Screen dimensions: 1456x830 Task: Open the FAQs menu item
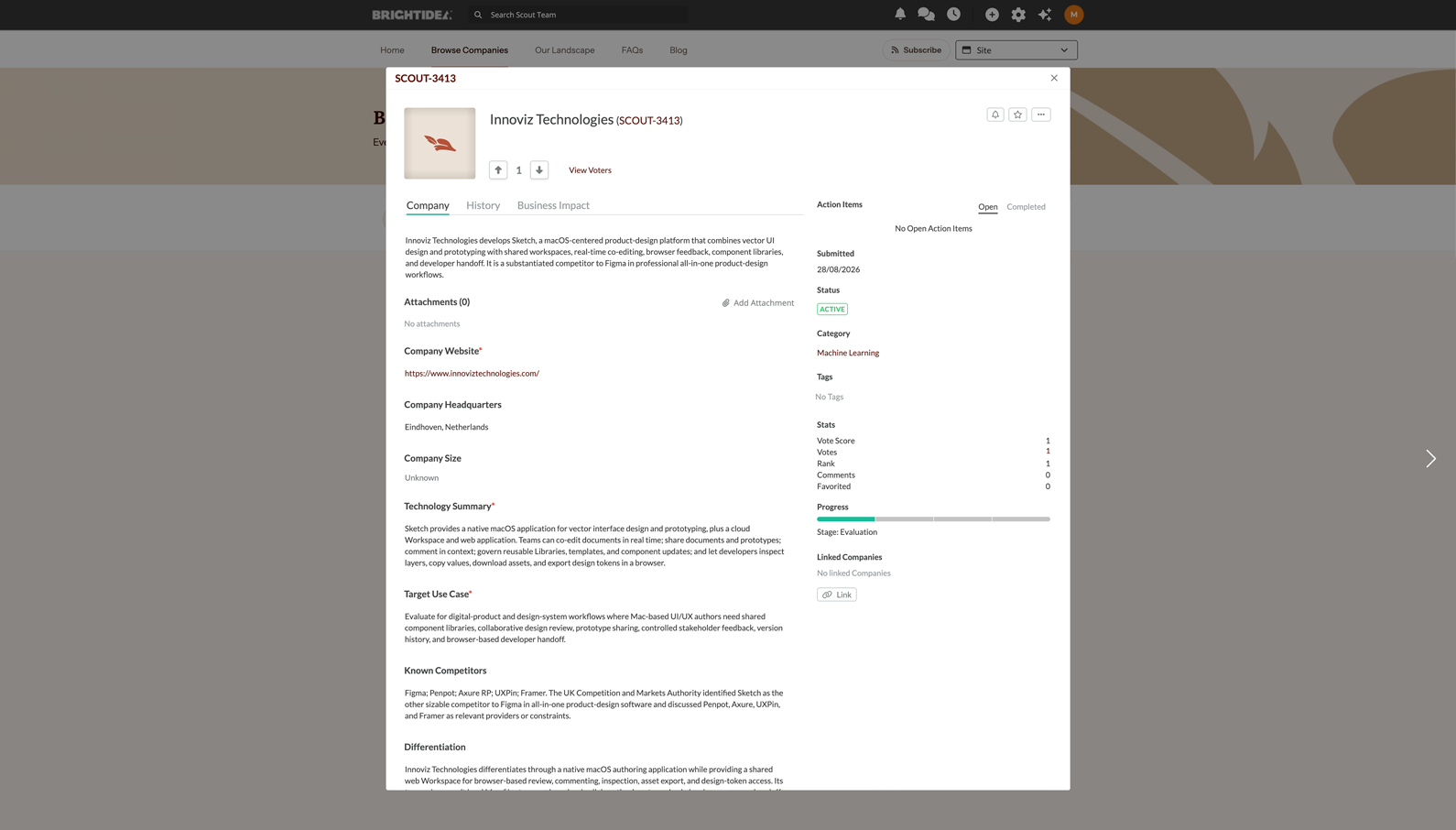[x=632, y=50]
